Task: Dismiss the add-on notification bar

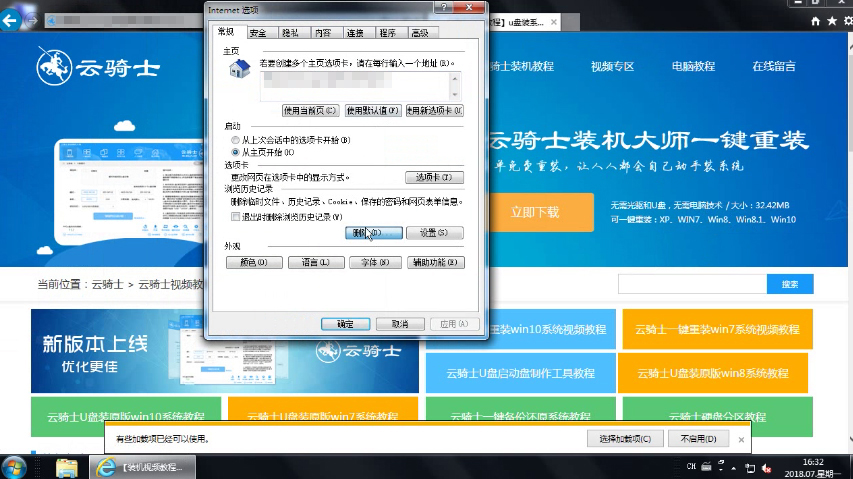Action: [741, 439]
